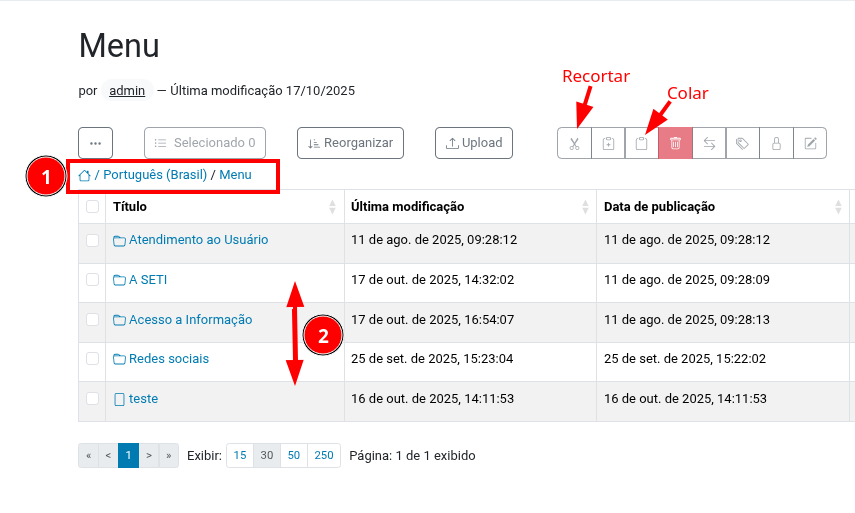Image resolution: width=855 pixels, height=513 pixels.
Task: Click the 'Menu' page heading
Action: (119, 45)
